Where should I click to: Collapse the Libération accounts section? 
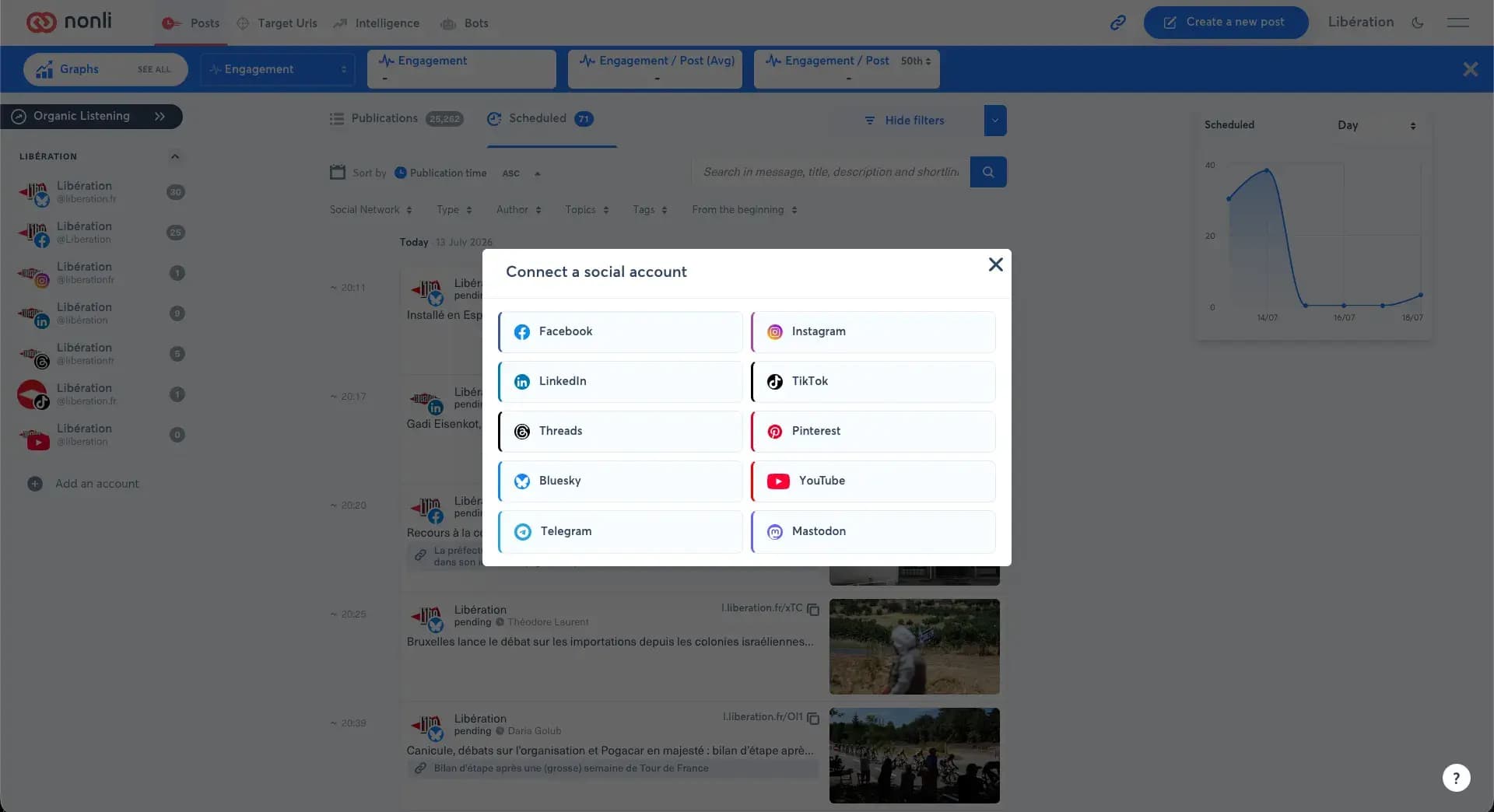(x=175, y=157)
